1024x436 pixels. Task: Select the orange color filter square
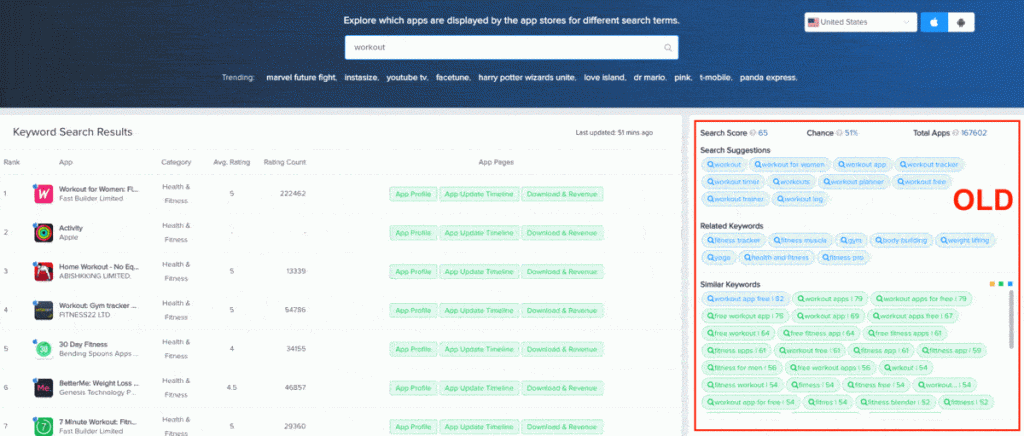tap(992, 285)
